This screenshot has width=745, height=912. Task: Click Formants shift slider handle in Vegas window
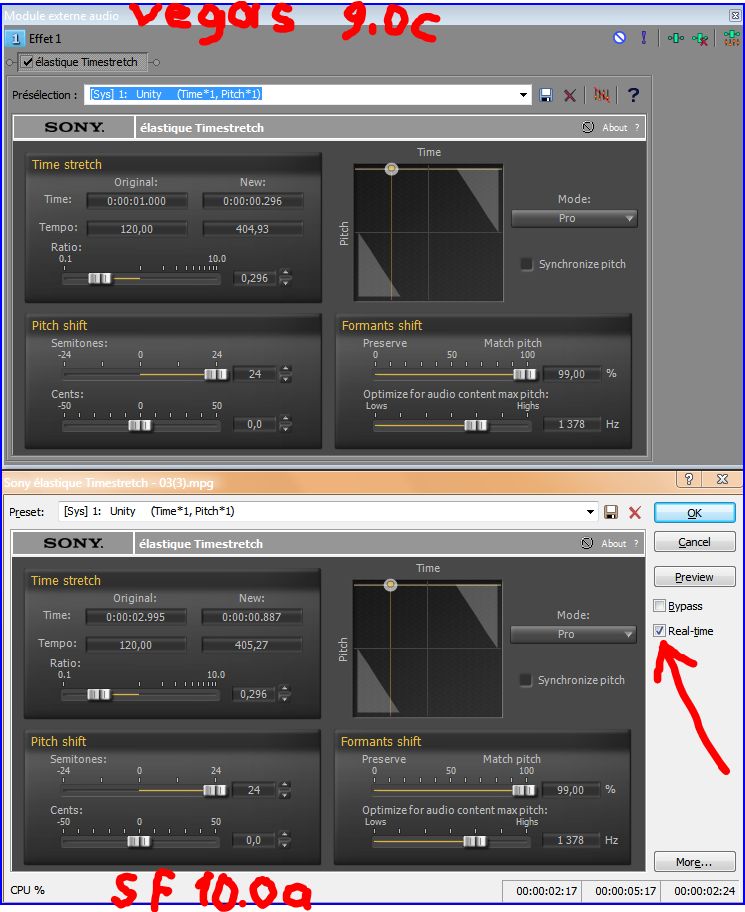click(x=525, y=375)
